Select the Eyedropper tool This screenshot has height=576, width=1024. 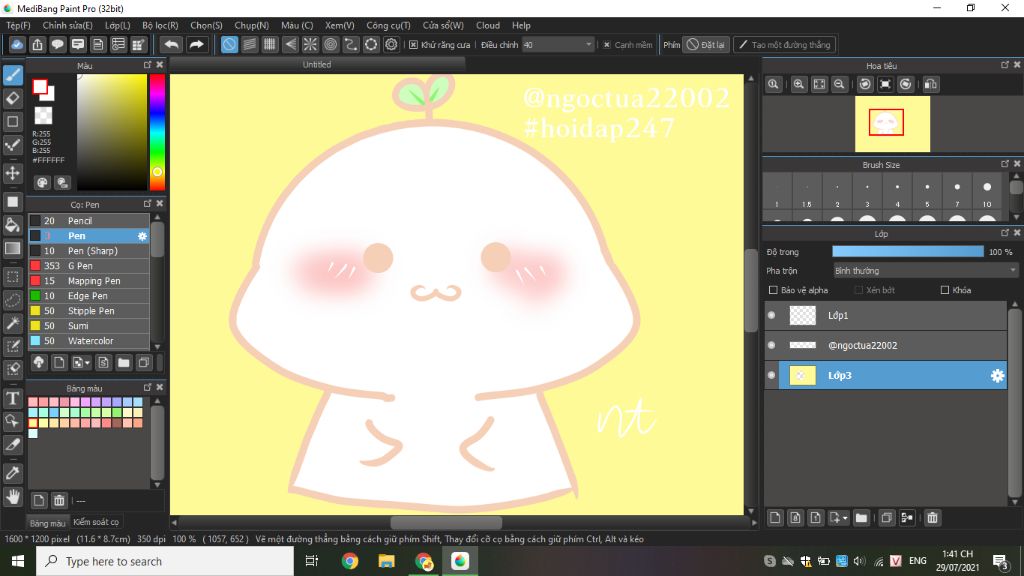[x=12, y=473]
